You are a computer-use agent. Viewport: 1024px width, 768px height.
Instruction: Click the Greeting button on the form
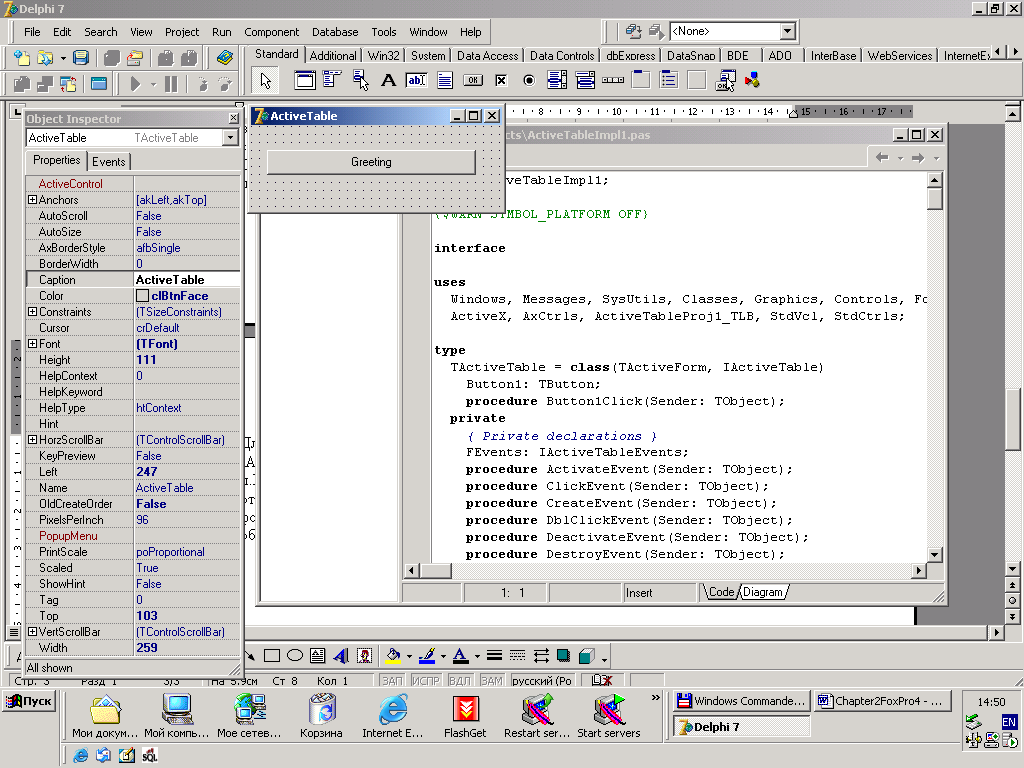[371, 162]
